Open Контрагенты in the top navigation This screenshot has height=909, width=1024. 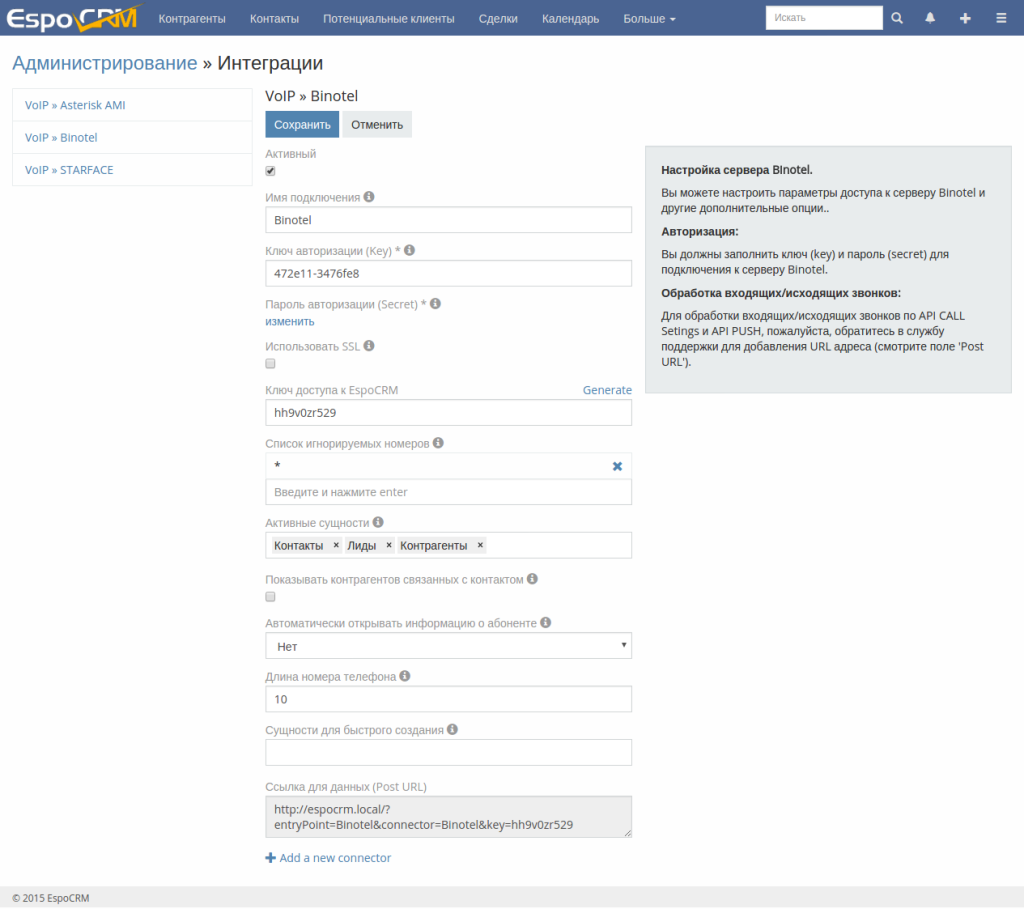(192, 19)
